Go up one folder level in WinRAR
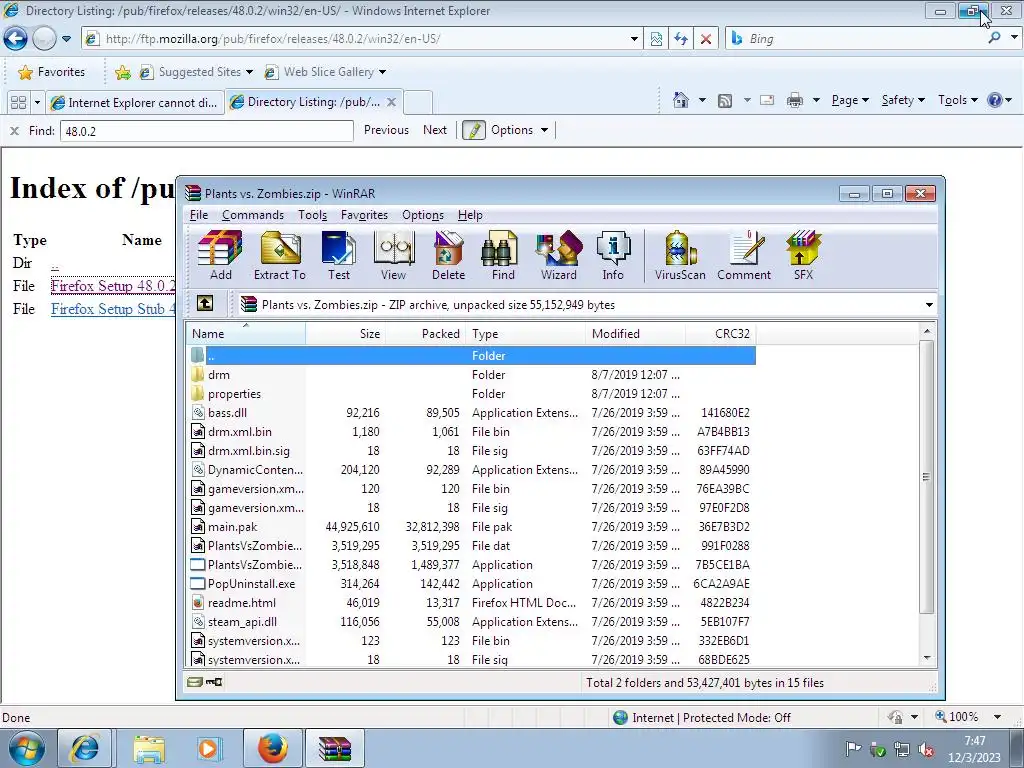 204,304
